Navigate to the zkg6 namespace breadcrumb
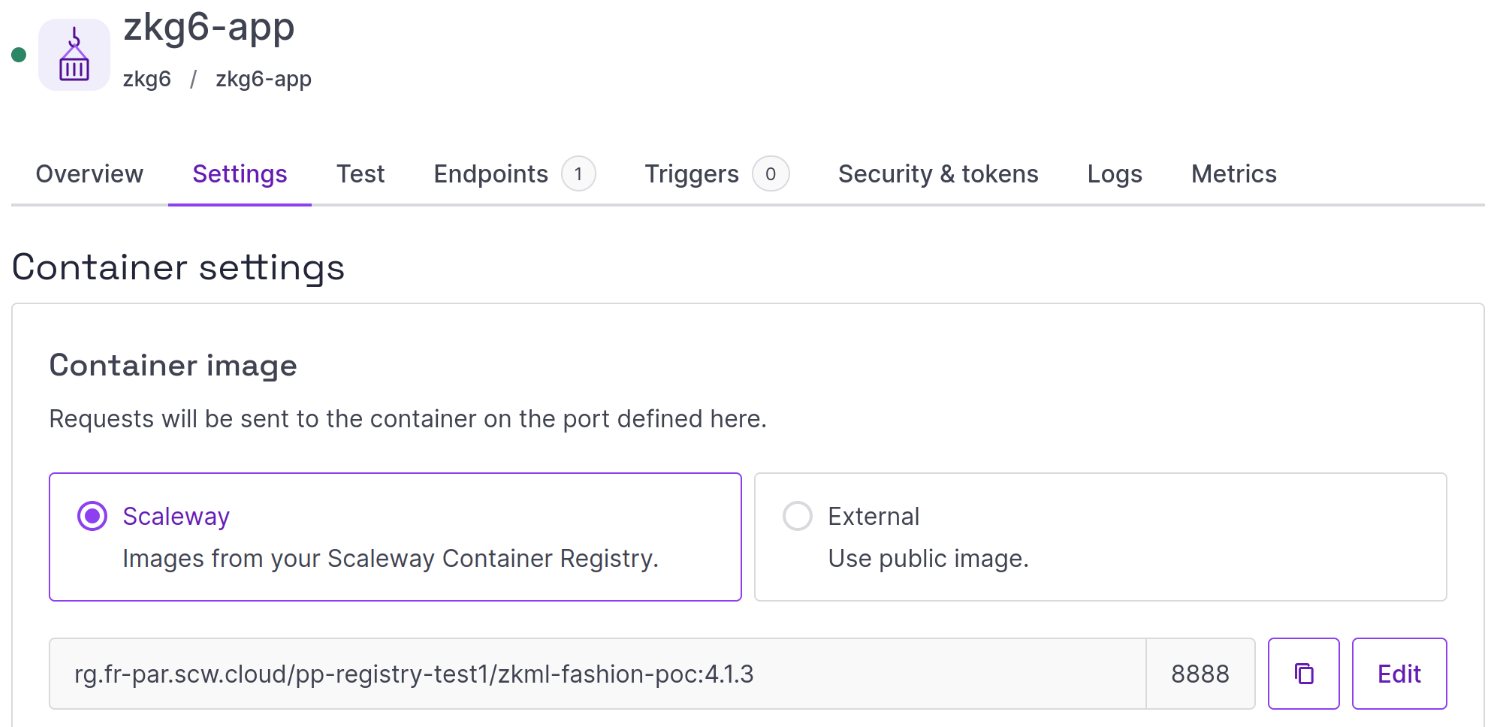The height and width of the screenshot is (727, 1490). coord(147,79)
